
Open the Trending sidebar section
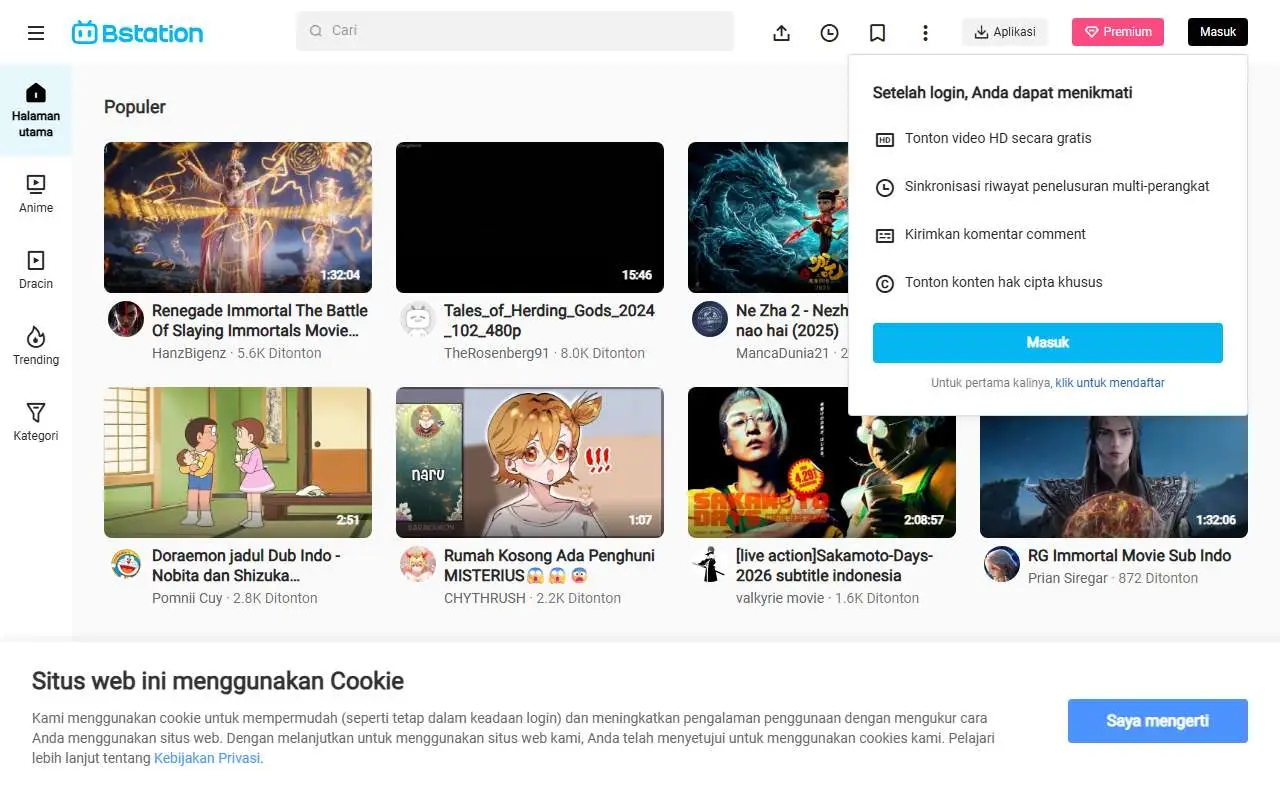pos(36,346)
